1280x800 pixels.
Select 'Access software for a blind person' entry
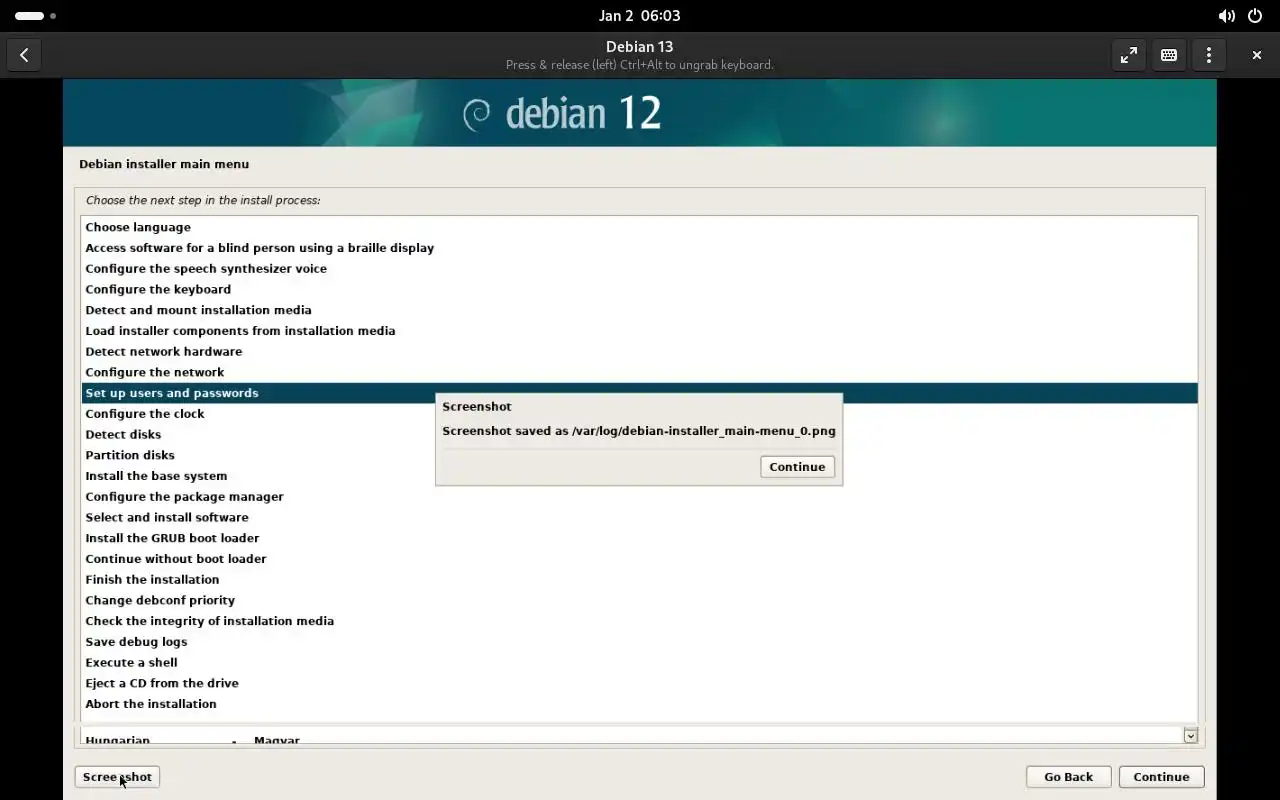639,248
